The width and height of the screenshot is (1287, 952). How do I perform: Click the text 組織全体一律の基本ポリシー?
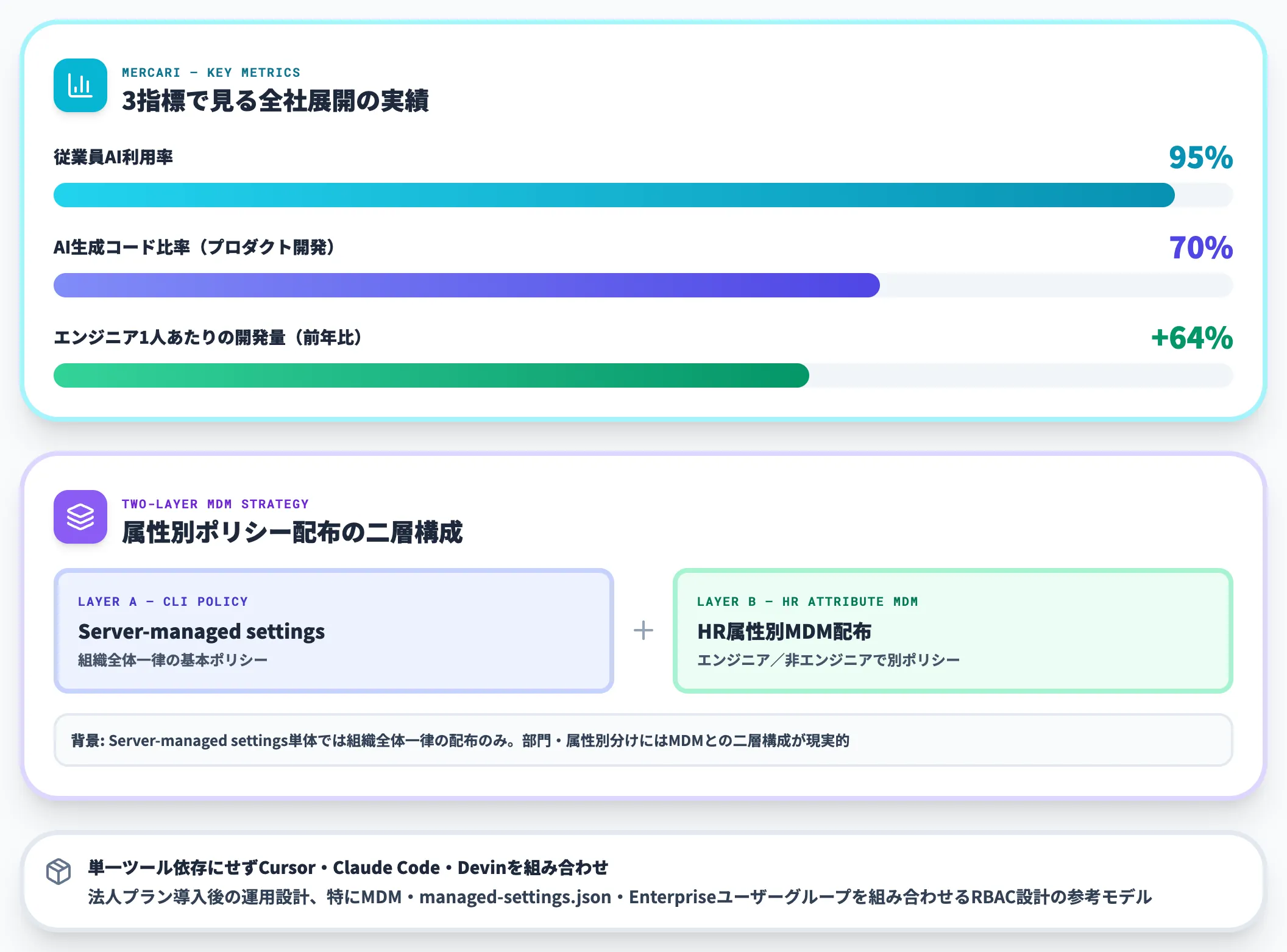173,660
